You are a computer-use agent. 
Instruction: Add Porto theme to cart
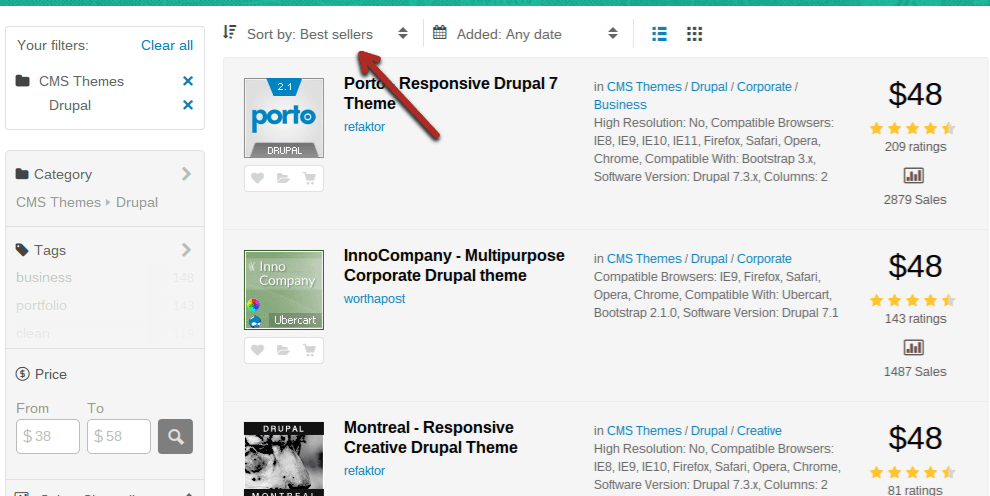coord(309,179)
